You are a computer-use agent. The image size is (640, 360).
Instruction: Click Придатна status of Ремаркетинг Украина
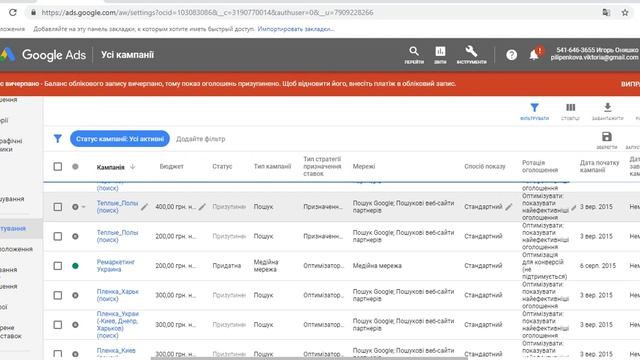coord(227,266)
